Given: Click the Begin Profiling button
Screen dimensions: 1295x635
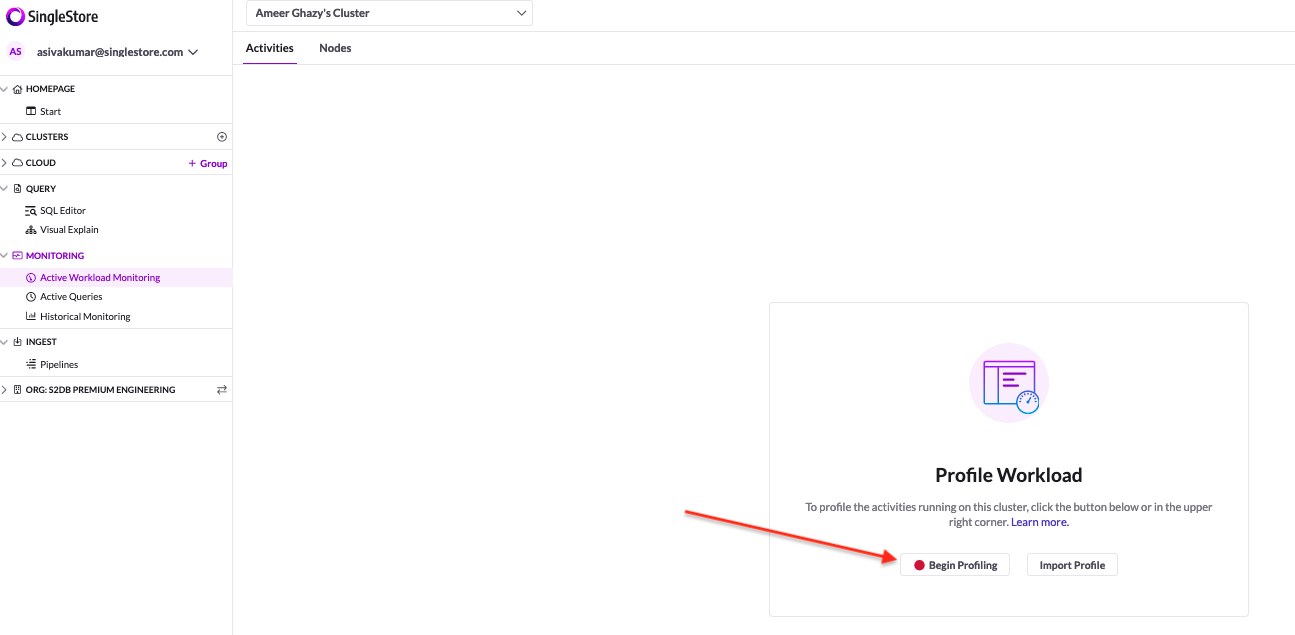Looking at the screenshot, I should point(954,564).
